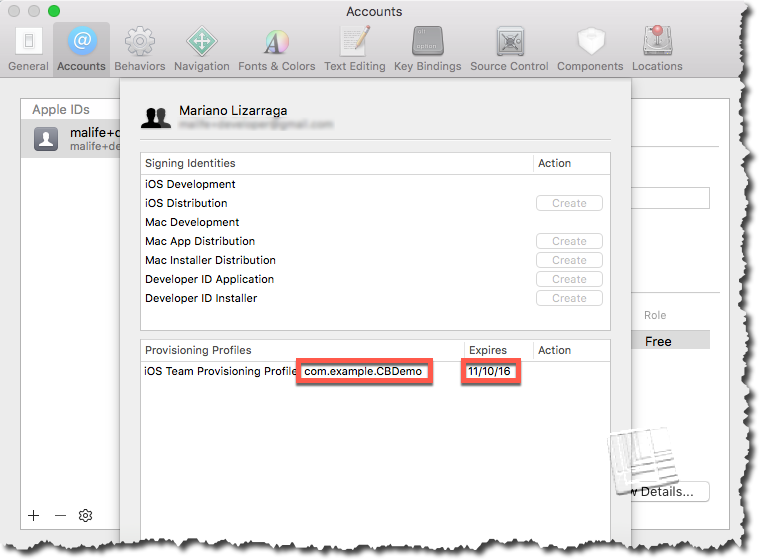This screenshot has height=560, width=760.
Task: Select the iOS Team Provisioning Profile row
Action: 220,372
